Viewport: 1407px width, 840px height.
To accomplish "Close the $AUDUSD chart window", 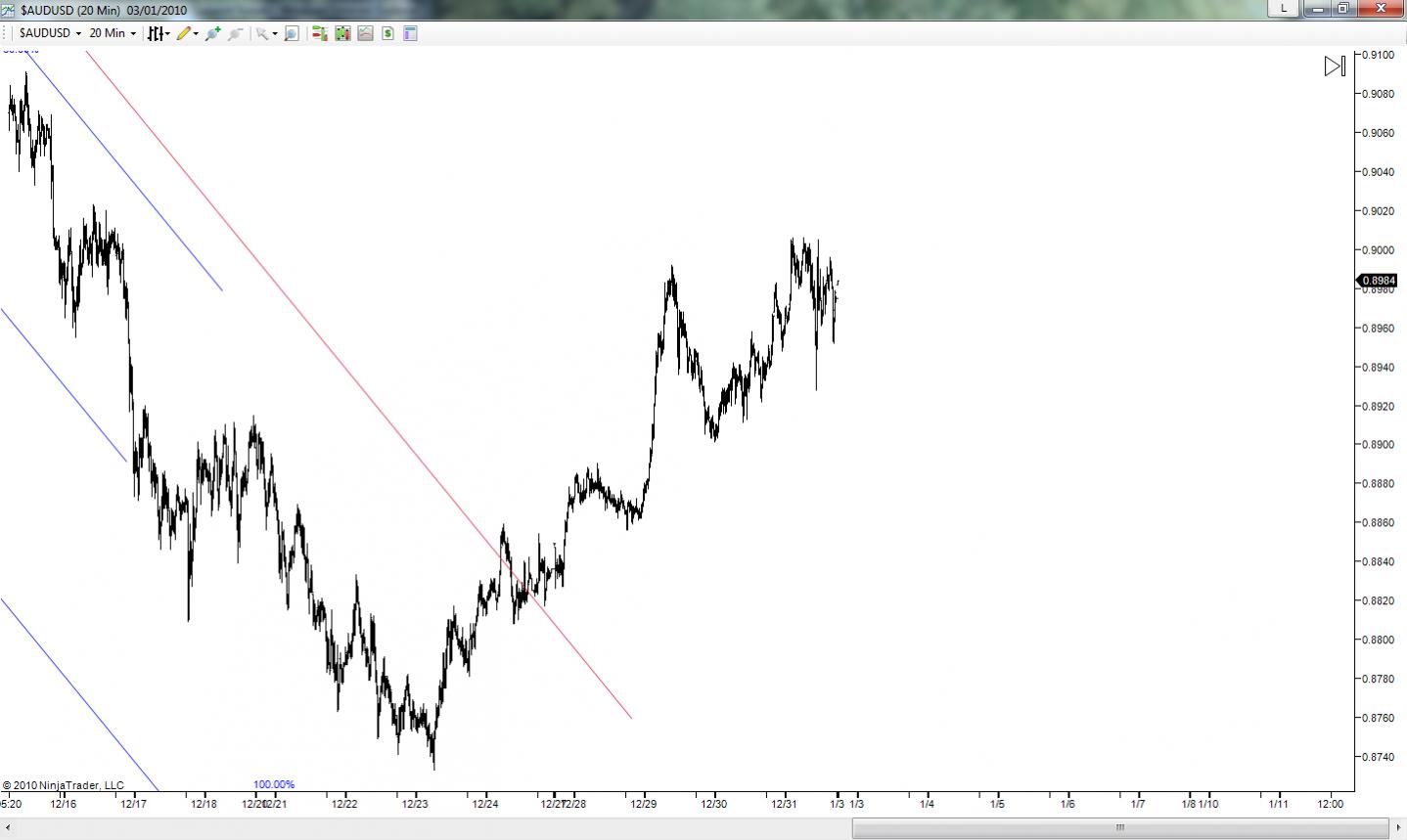I will 1381,8.
